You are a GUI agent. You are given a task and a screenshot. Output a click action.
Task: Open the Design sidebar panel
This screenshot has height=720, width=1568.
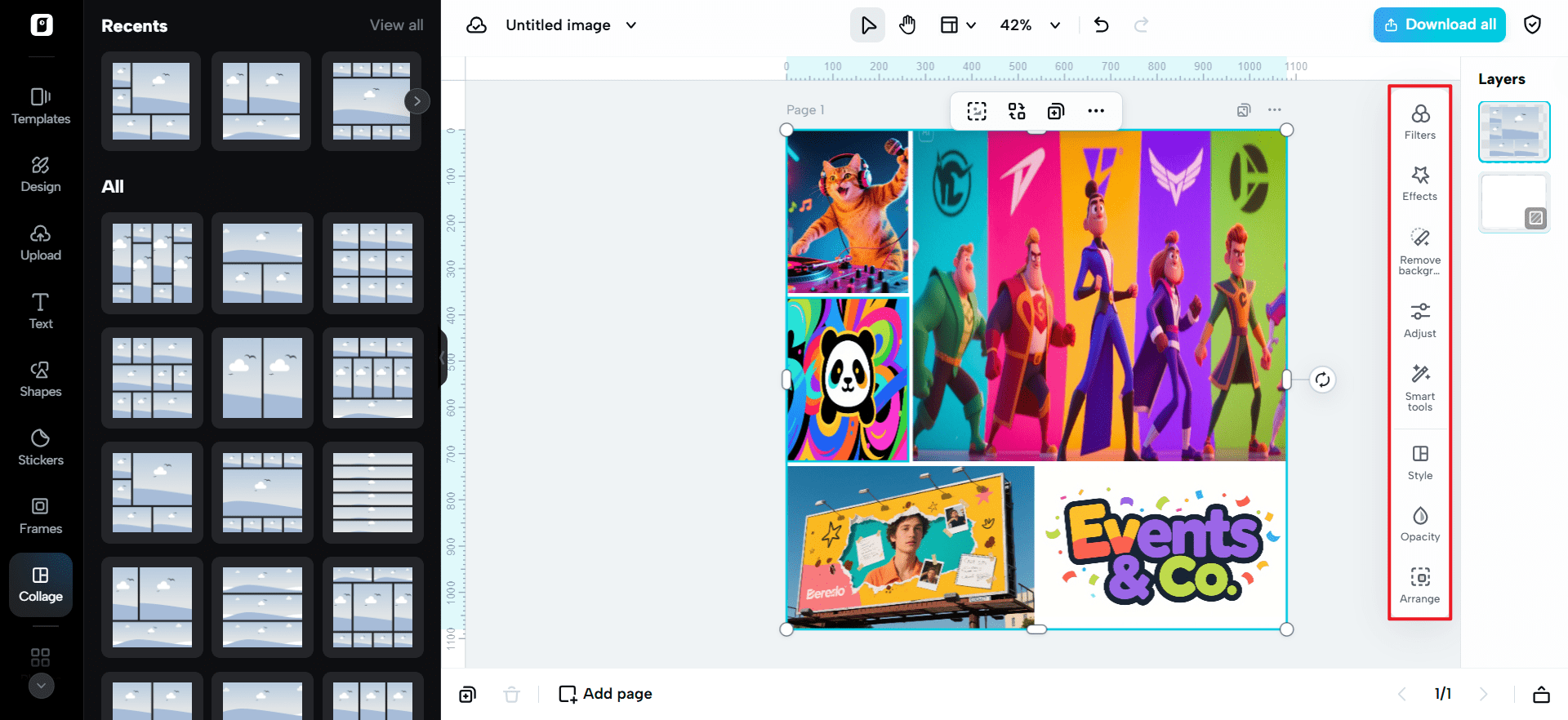click(41, 175)
